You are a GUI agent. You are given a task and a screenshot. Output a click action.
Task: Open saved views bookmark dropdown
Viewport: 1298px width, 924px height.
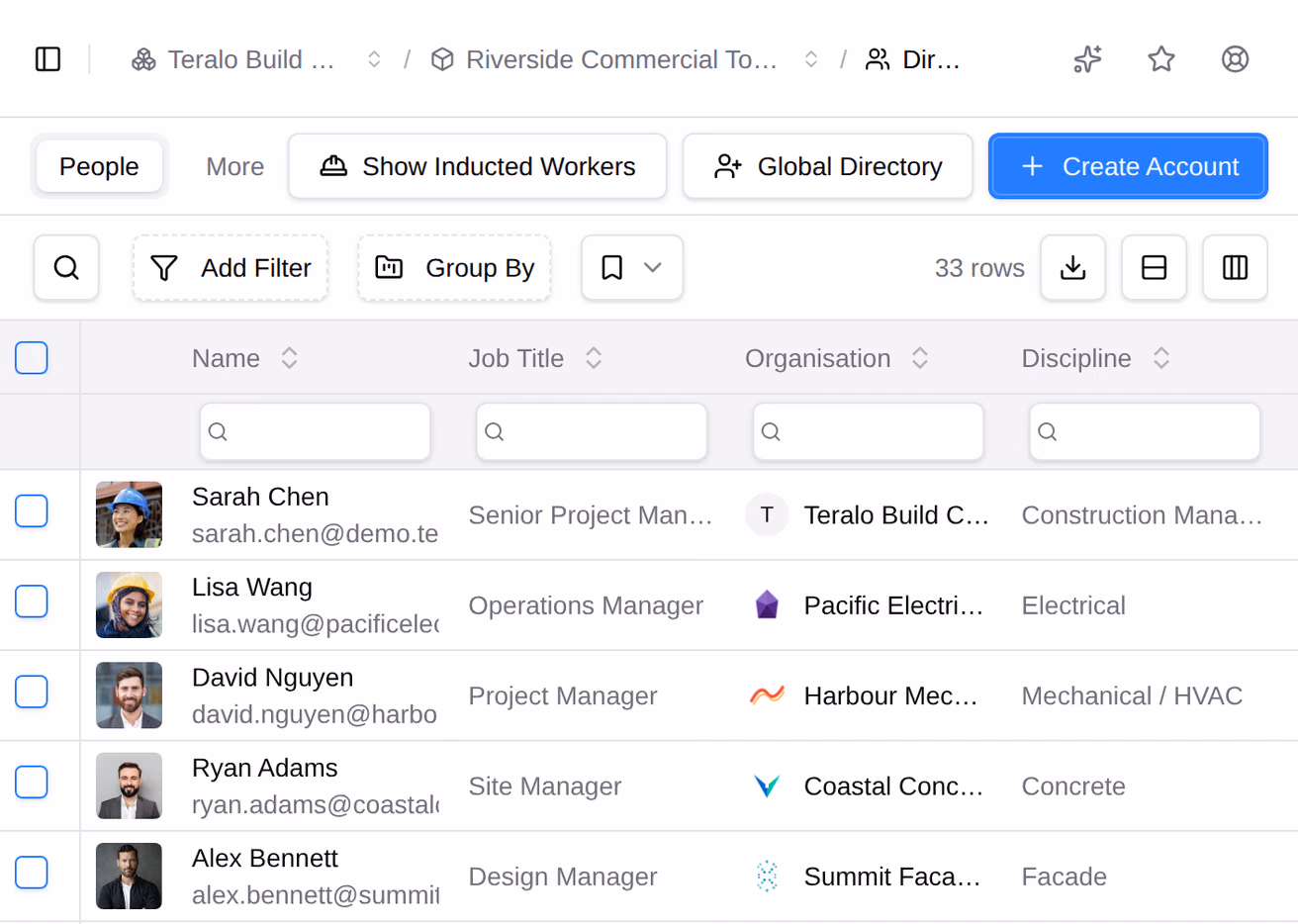click(x=632, y=267)
